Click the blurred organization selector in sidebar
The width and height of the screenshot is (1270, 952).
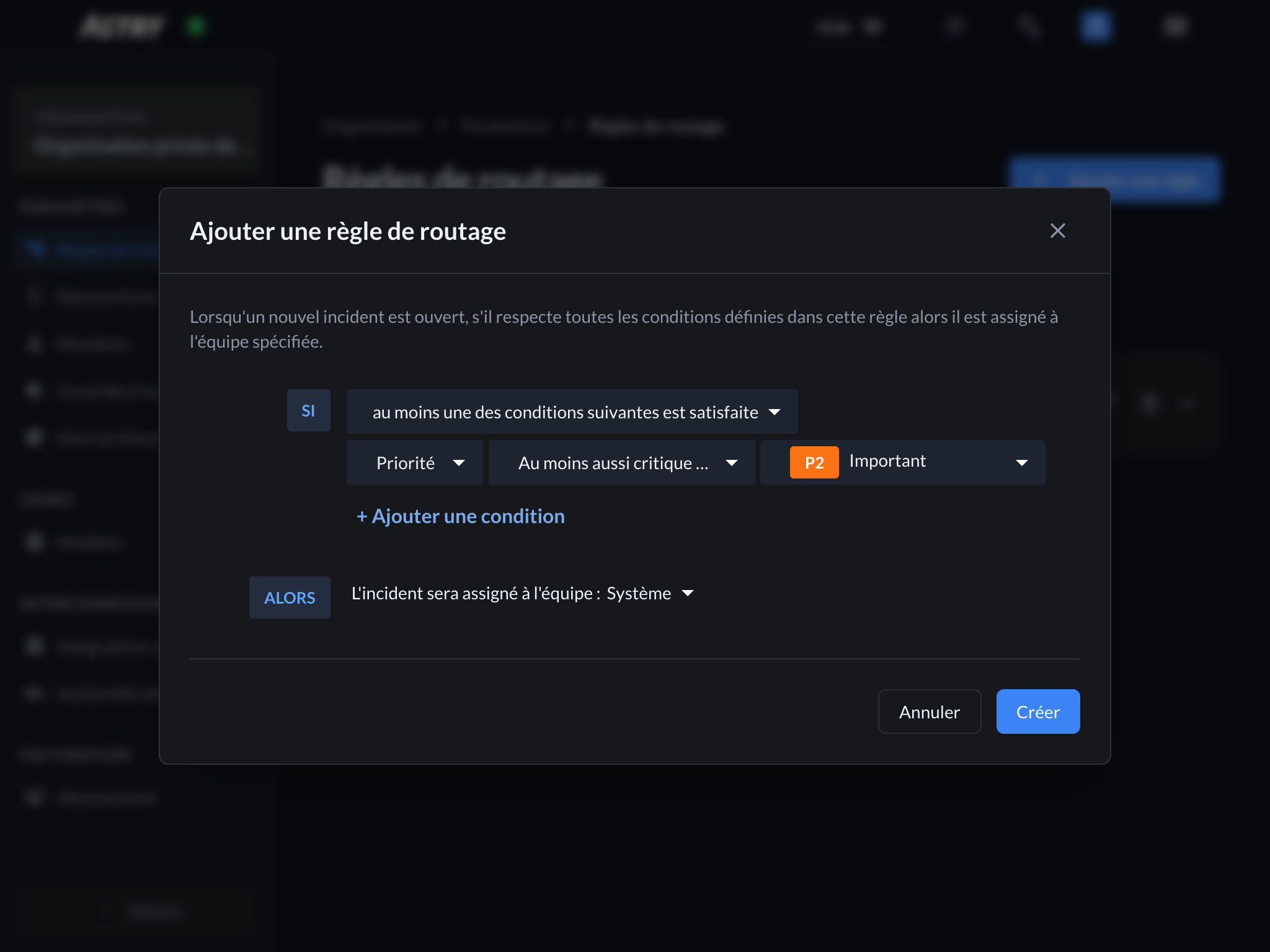(x=135, y=131)
